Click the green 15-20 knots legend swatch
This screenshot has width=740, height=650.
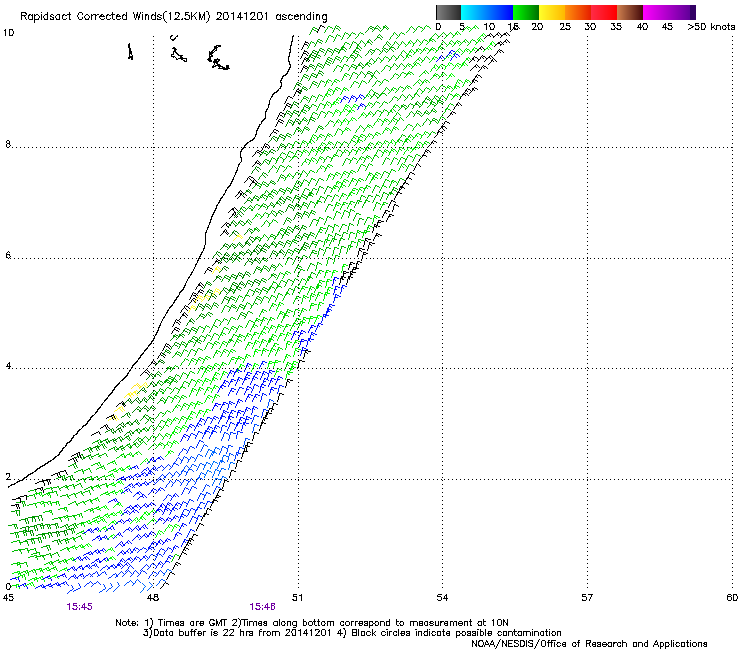[x=526, y=12]
